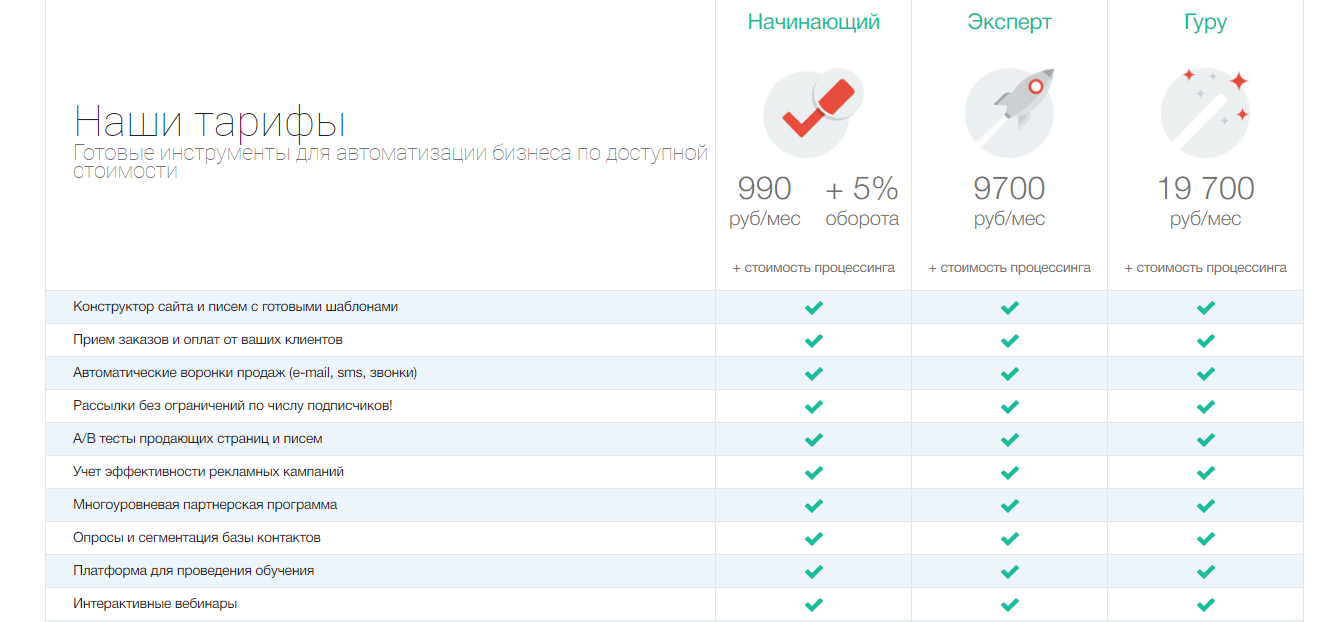Click the red checkmark icon under Начинающий
This screenshot has height=622, width=1339.
pyautogui.click(x=813, y=112)
